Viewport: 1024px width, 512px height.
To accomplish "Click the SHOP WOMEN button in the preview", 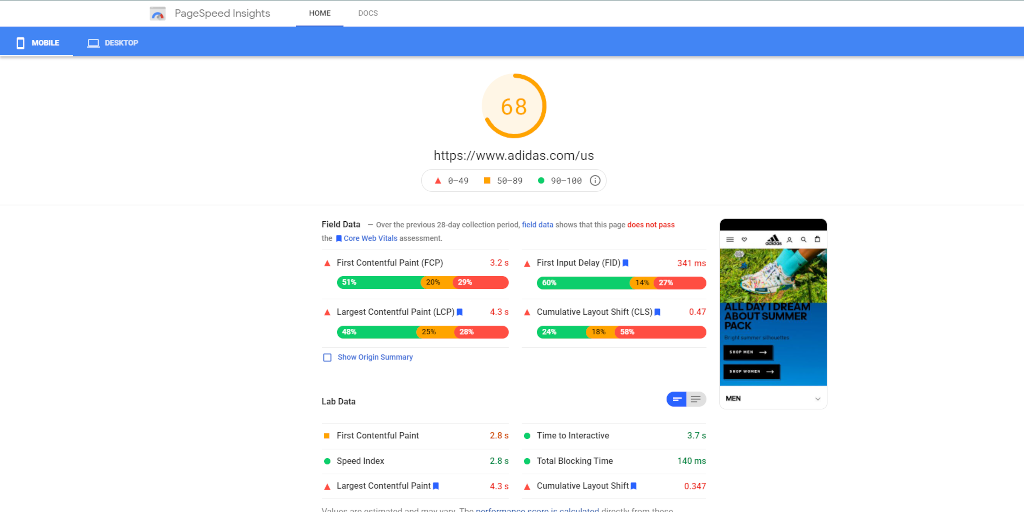I will pos(752,372).
